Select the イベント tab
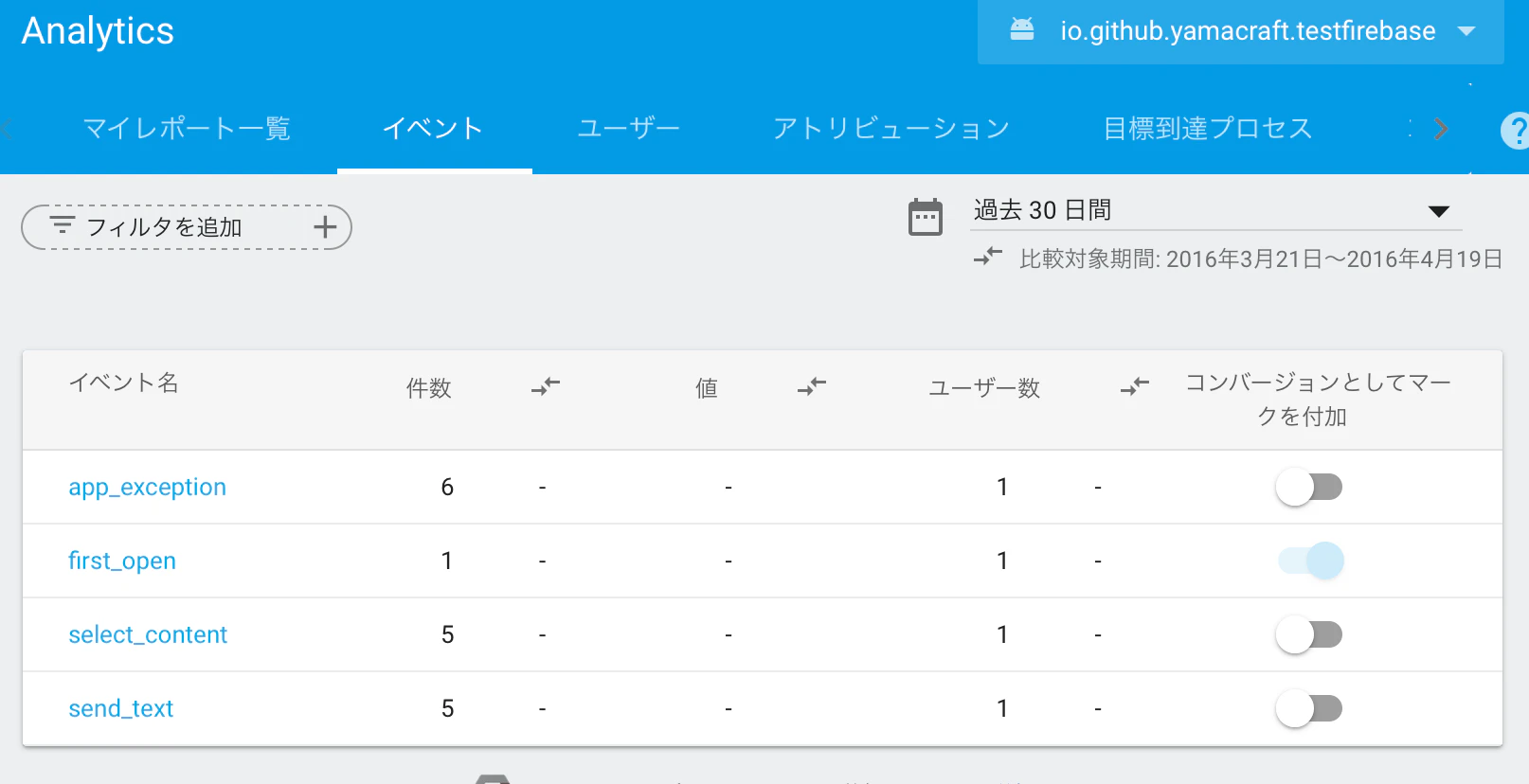Viewport: 1529px width, 784px height. tap(434, 128)
